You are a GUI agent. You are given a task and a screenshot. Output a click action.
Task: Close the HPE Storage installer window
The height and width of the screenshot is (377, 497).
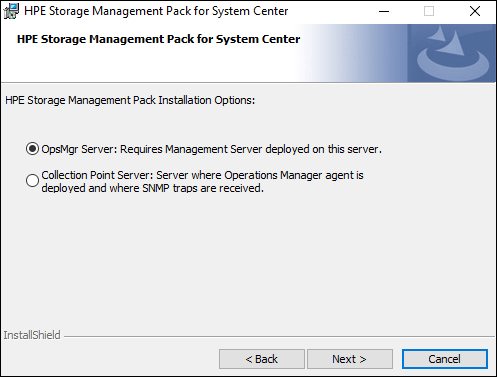[475, 11]
